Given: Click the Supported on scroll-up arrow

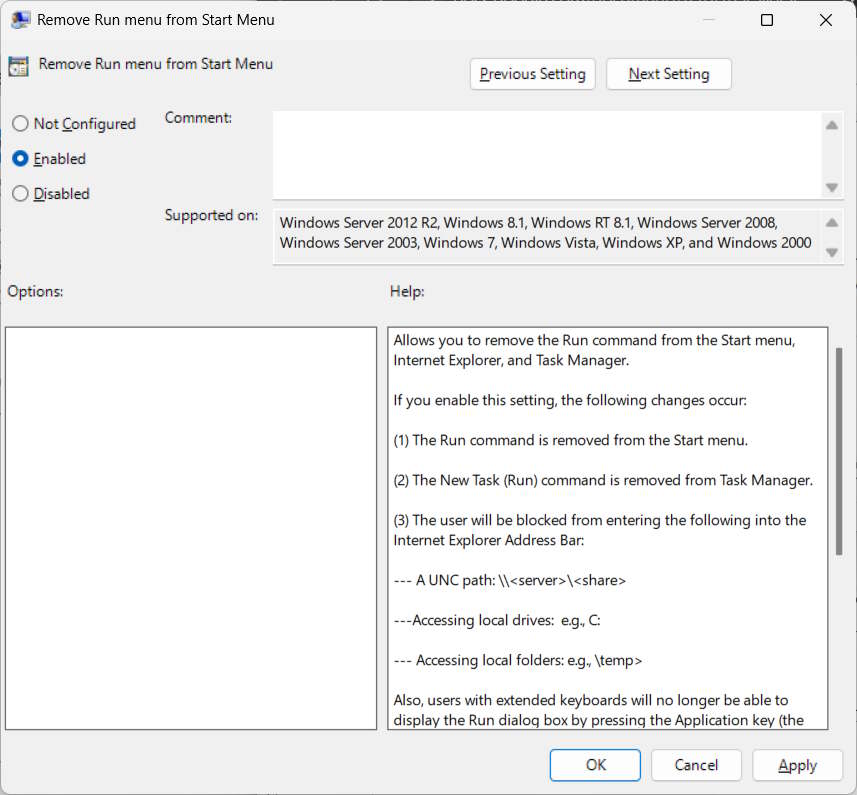Looking at the screenshot, I should point(831,222).
